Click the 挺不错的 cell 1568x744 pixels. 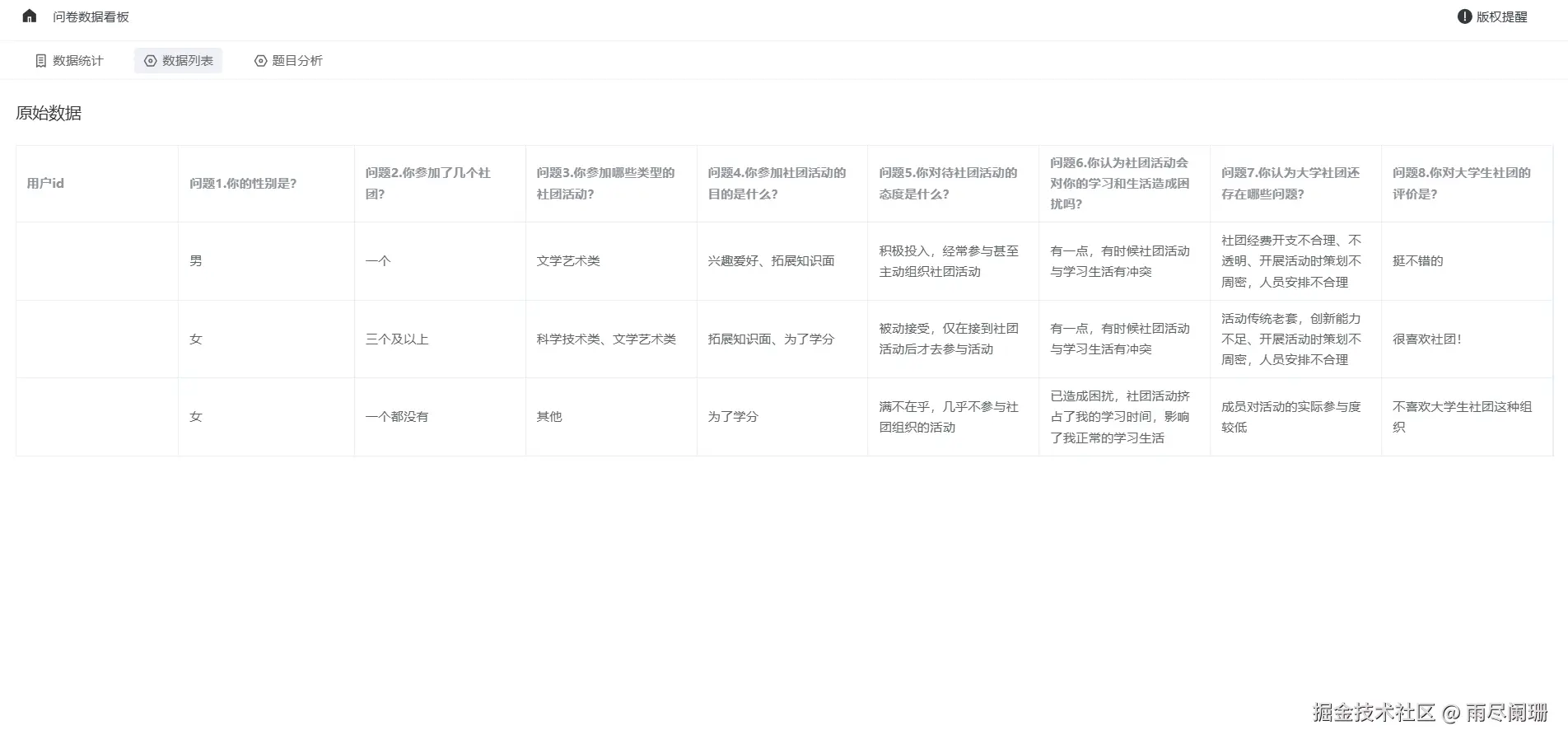[1467, 261]
